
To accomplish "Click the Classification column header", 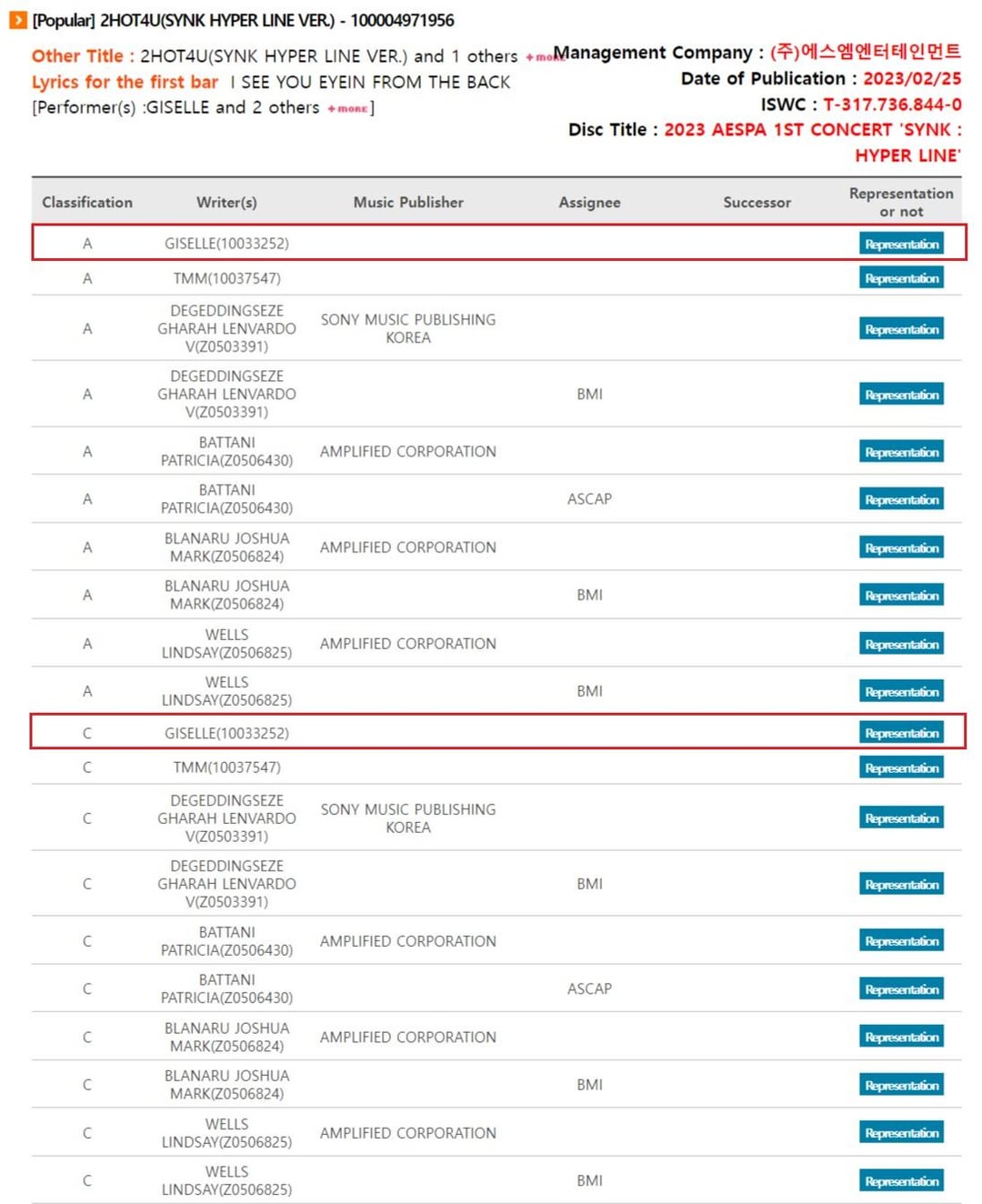I will click(x=87, y=202).
